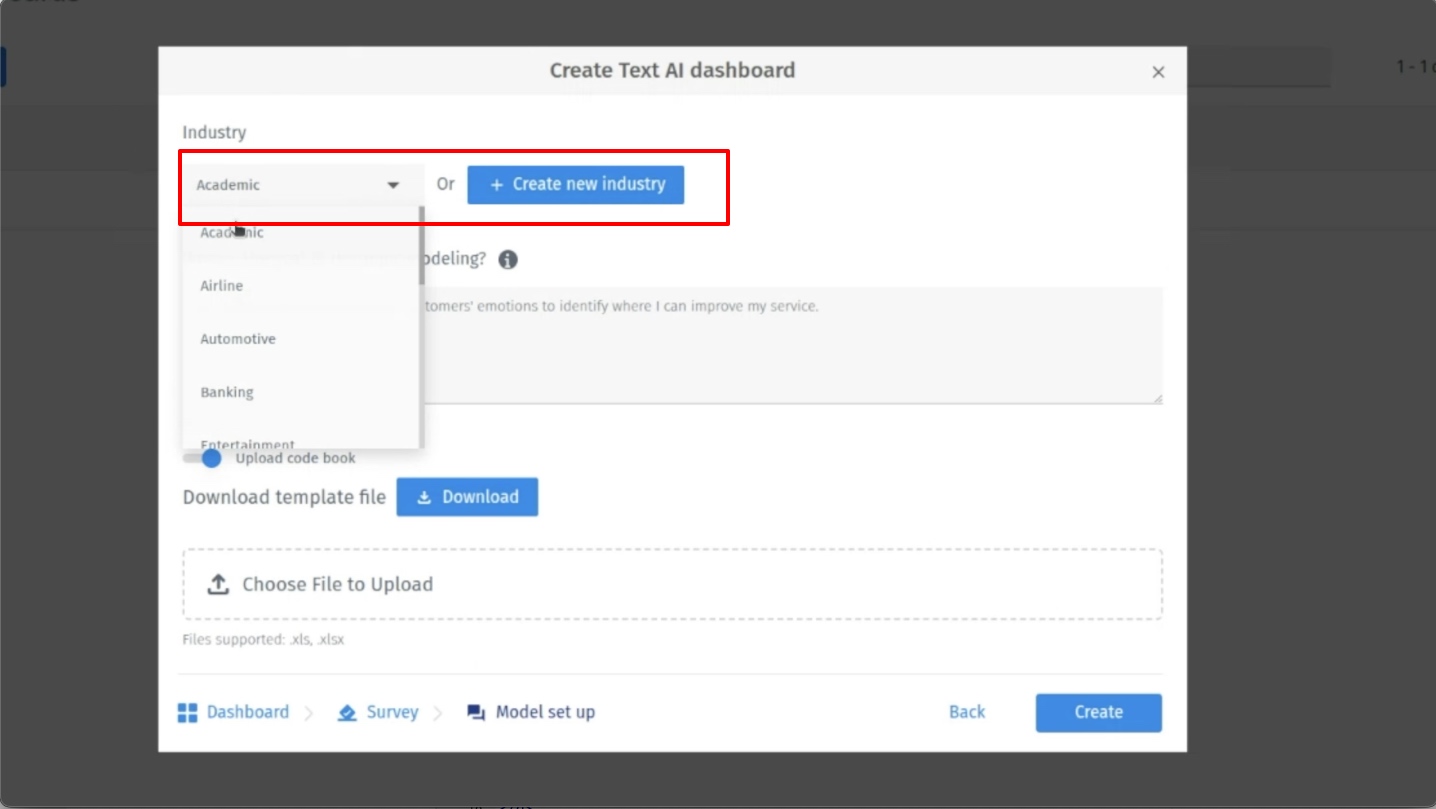
Task: Click the Model set up chat icon
Action: coord(476,712)
